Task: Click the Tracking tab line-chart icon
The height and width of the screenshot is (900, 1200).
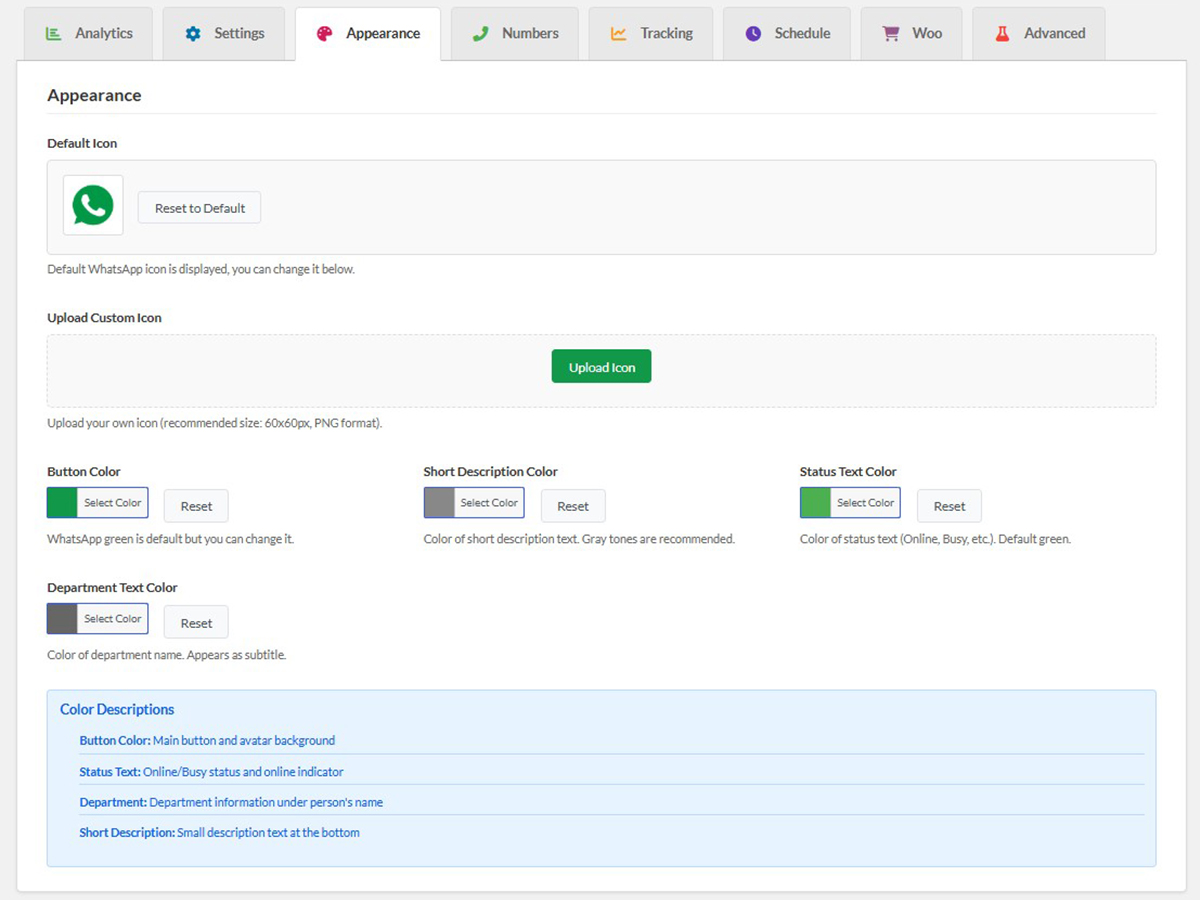Action: (619, 33)
